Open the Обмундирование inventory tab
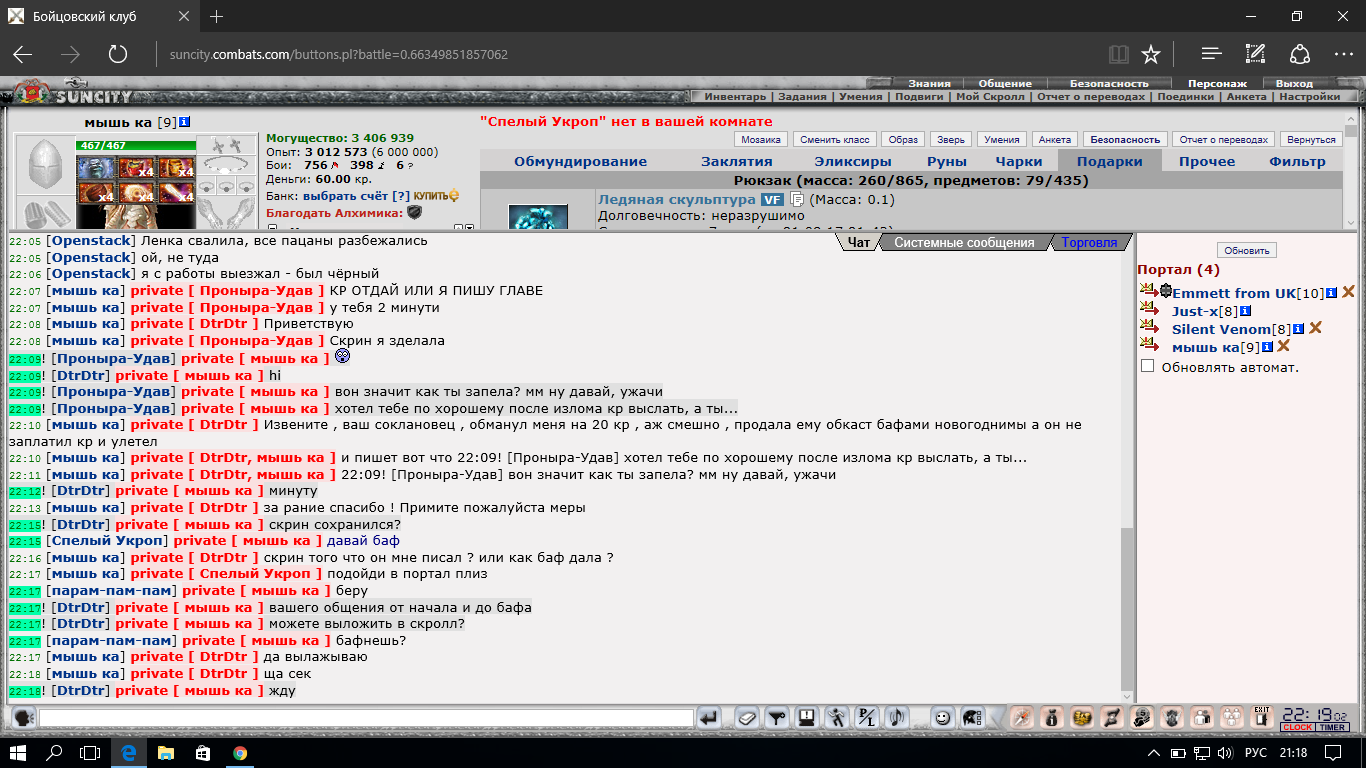Screen dimensions: 1366x768 click(580, 161)
